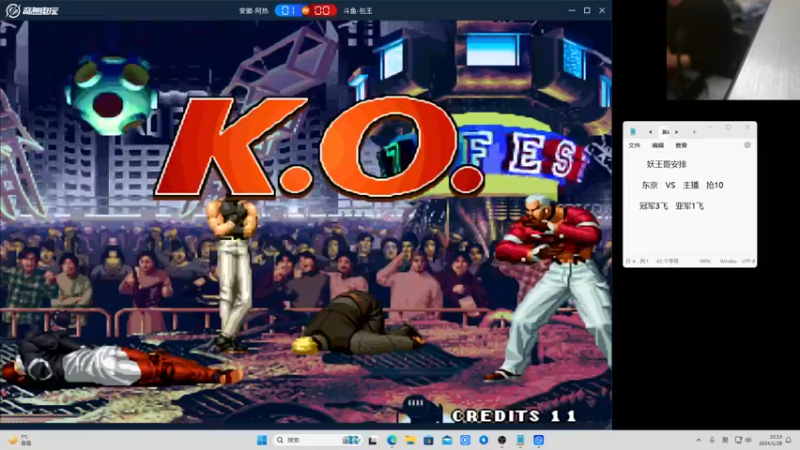Open Microsoft Store from the taskbar
800x450 pixels.
(429, 440)
